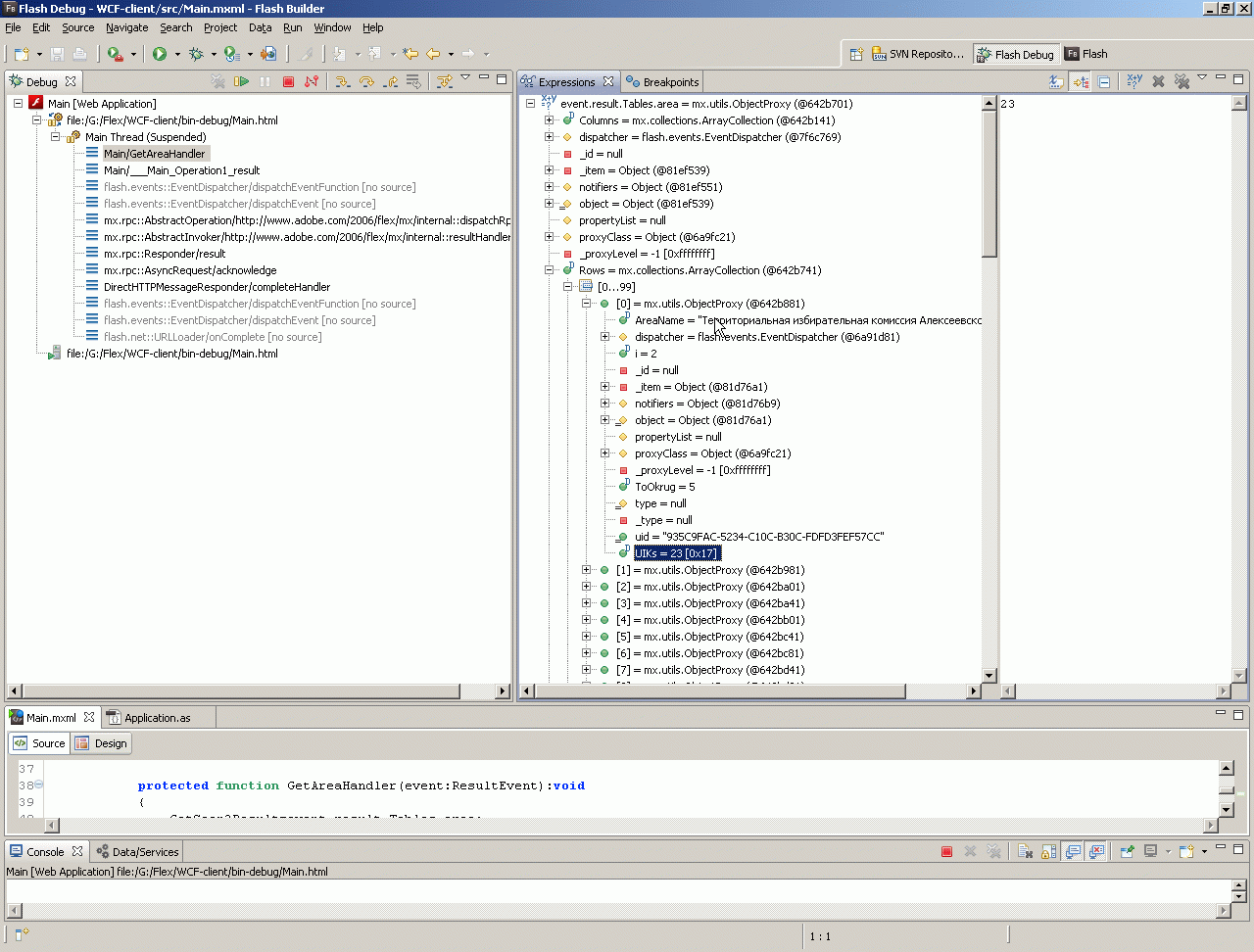Screen dimensions: 1254x952
Task: Open the Window menu
Action: click(x=332, y=27)
